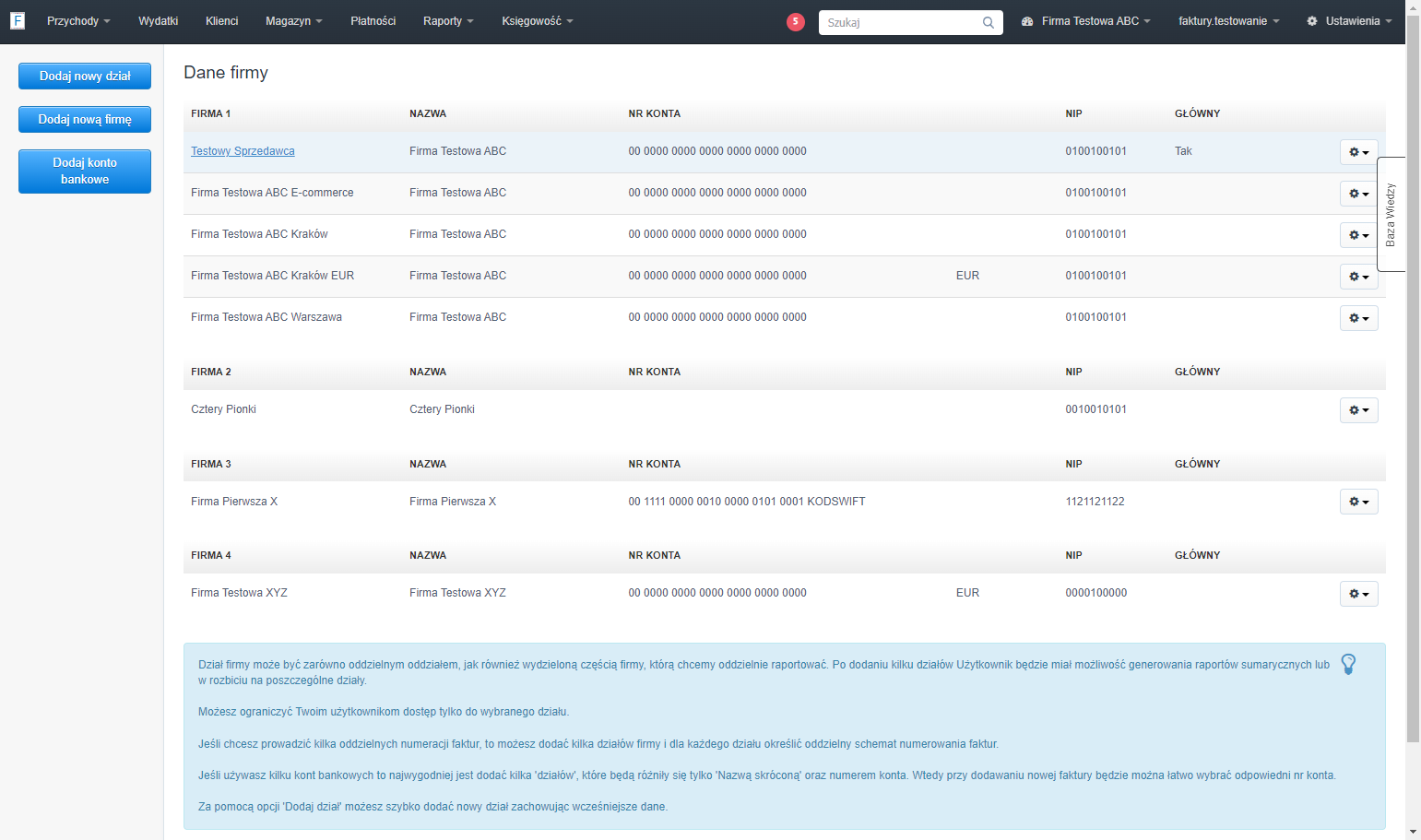Viewport: 1421px width, 840px height.
Task: Click the Cztery Pionki department name
Action: tap(223, 409)
